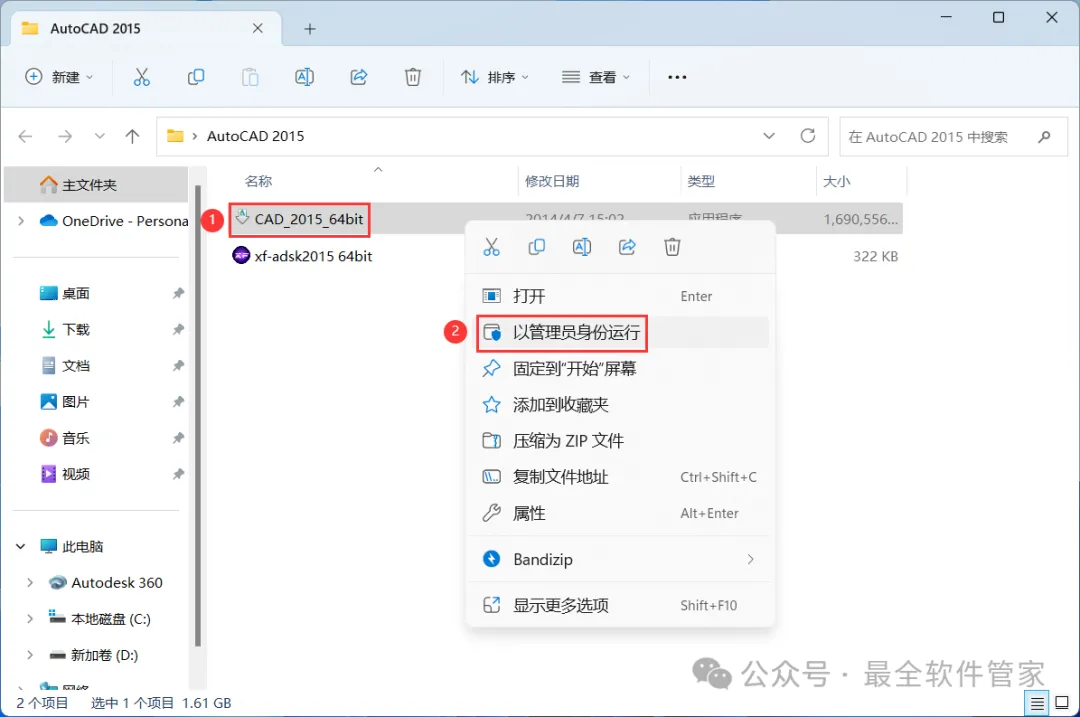
Task: Unpin 文档 via its pin icon
Action: tap(178, 366)
